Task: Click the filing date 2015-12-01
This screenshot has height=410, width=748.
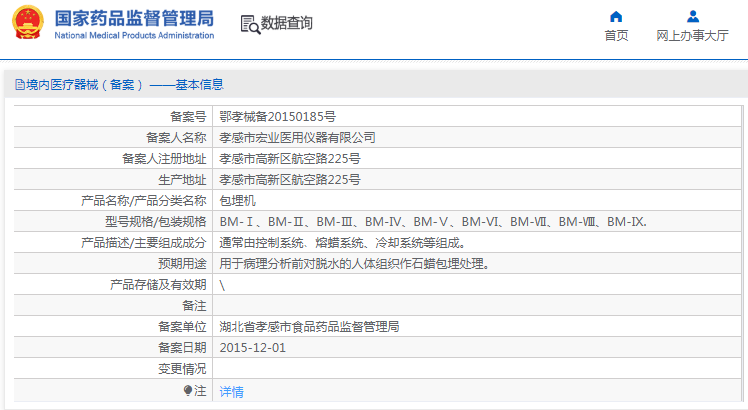Action: point(252,348)
